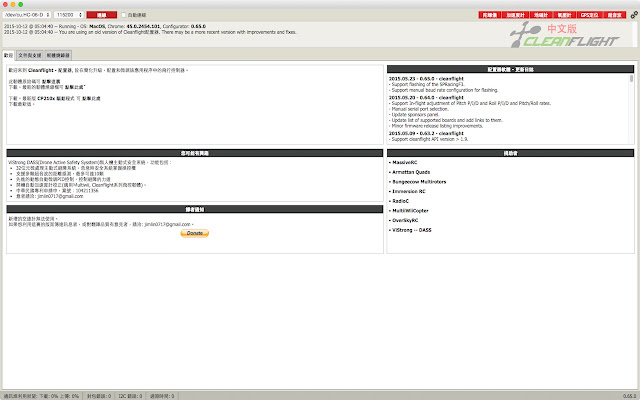Open the RadioC sponsor link
This screenshot has width=640, height=400.
click(400, 201)
